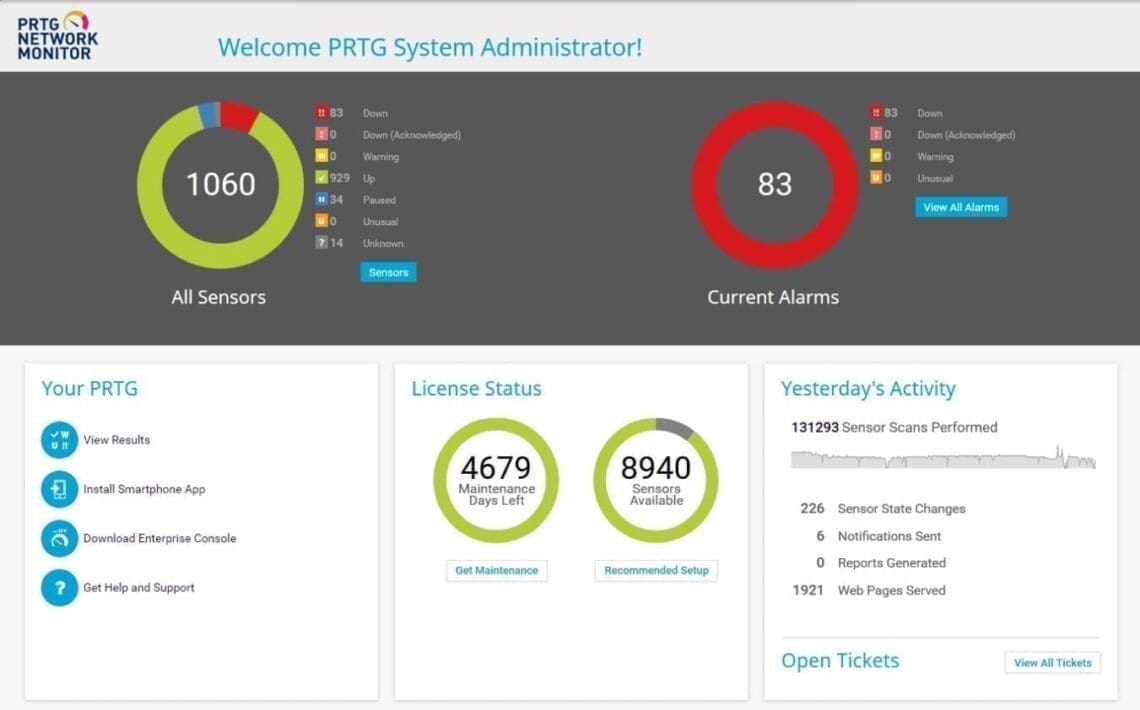Image resolution: width=1140 pixels, height=710 pixels.
Task: Click the Download Enterprise Console gauge icon
Action: coord(60,538)
